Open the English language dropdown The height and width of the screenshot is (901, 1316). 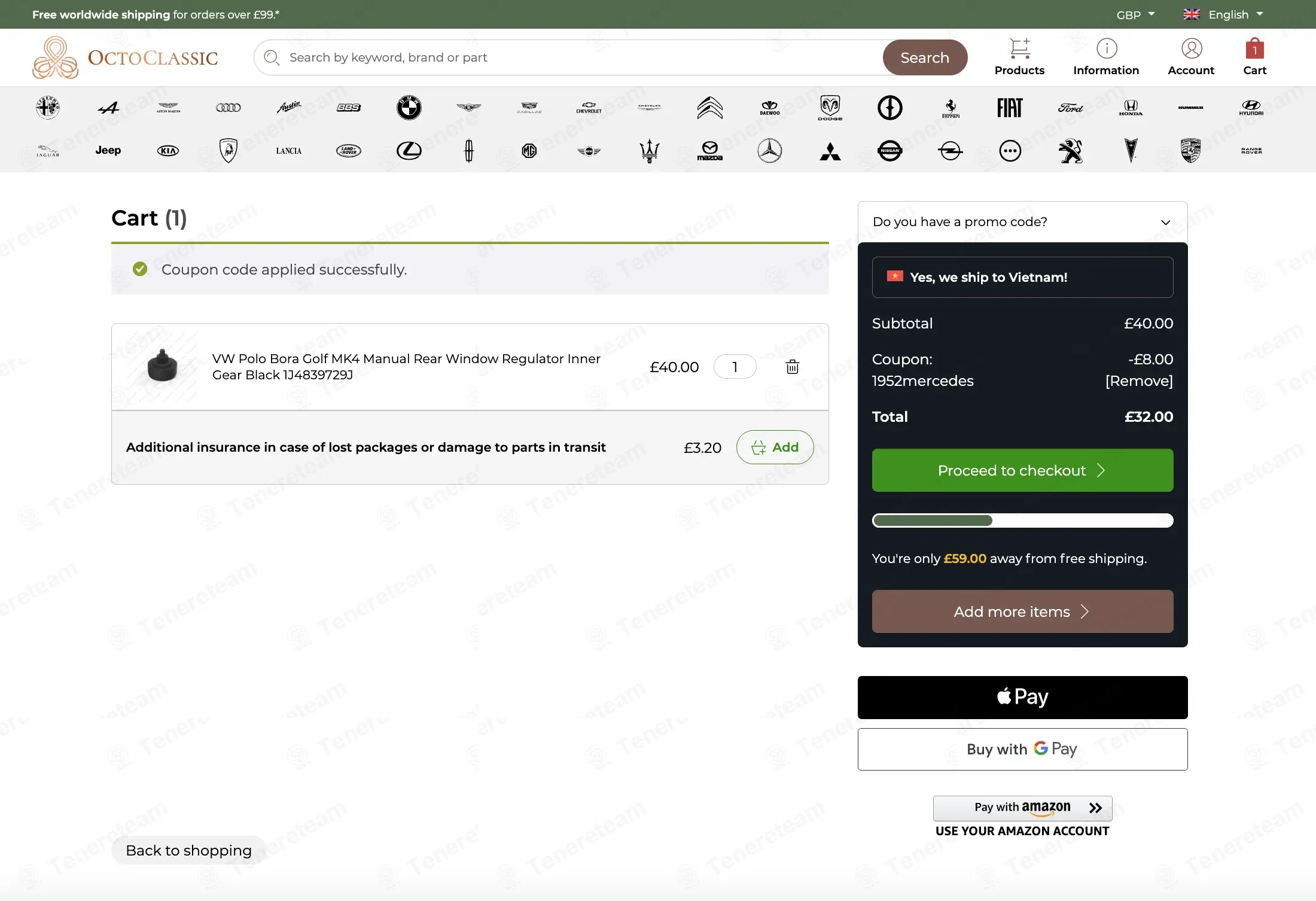1223,14
